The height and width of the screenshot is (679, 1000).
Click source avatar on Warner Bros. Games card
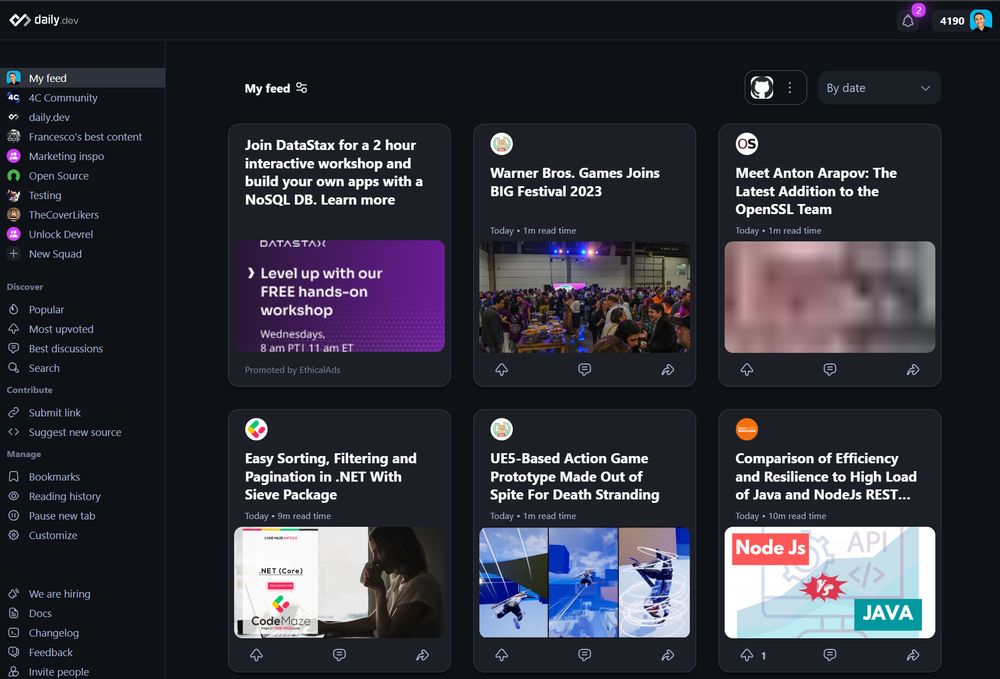pyautogui.click(x=501, y=144)
